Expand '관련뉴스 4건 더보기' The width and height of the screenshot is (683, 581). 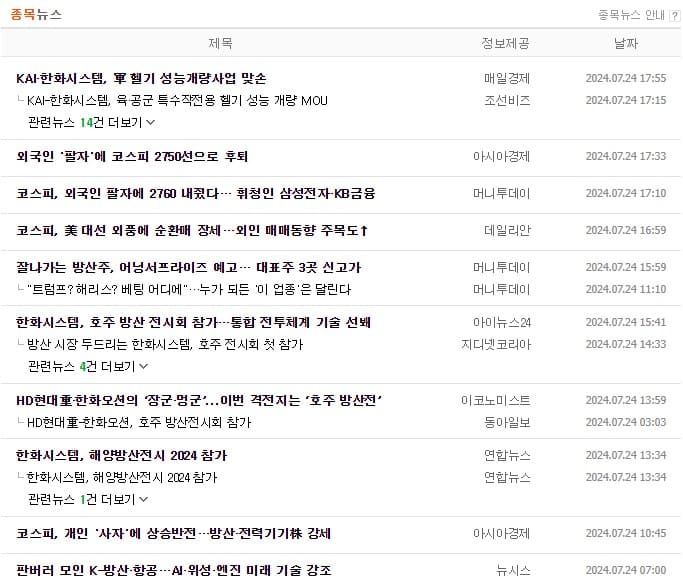(x=88, y=367)
